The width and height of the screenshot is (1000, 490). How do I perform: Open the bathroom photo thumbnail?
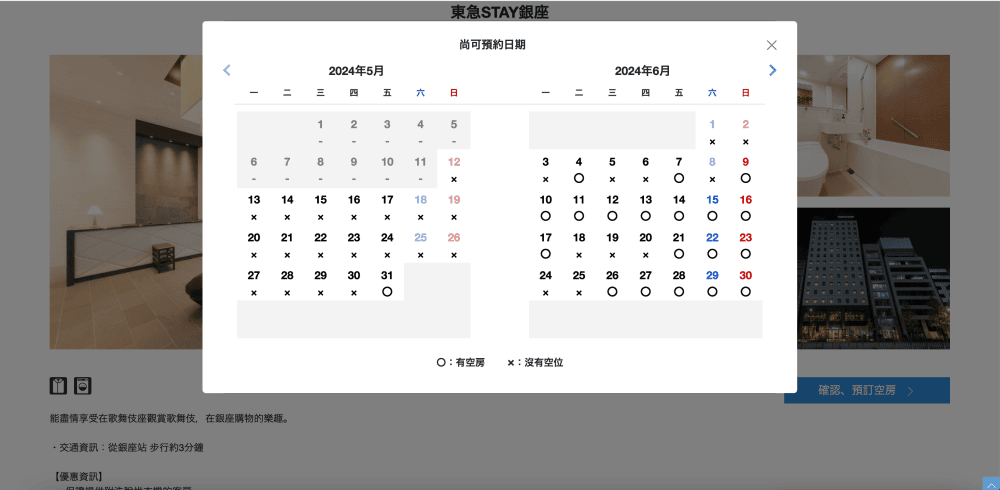pos(873,126)
